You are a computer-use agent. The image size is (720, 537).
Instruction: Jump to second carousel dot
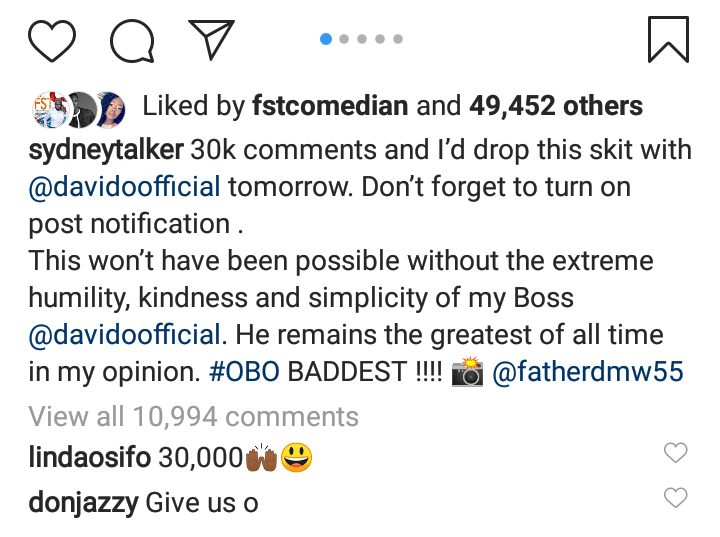click(344, 39)
